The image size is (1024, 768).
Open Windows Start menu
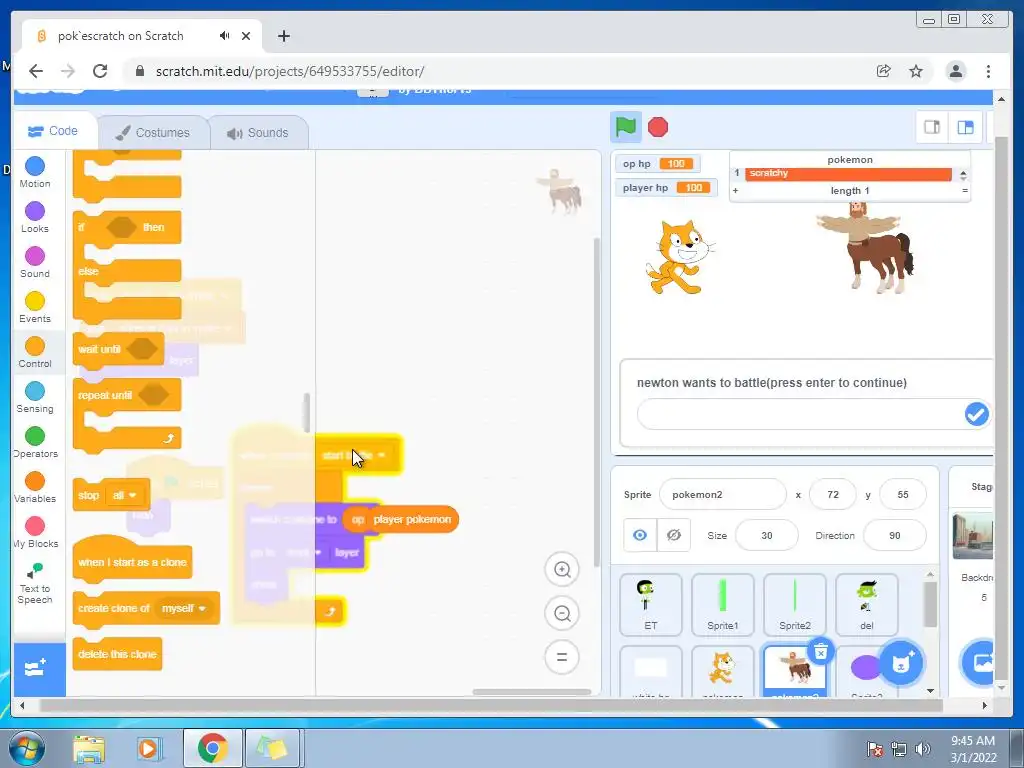point(26,748)
